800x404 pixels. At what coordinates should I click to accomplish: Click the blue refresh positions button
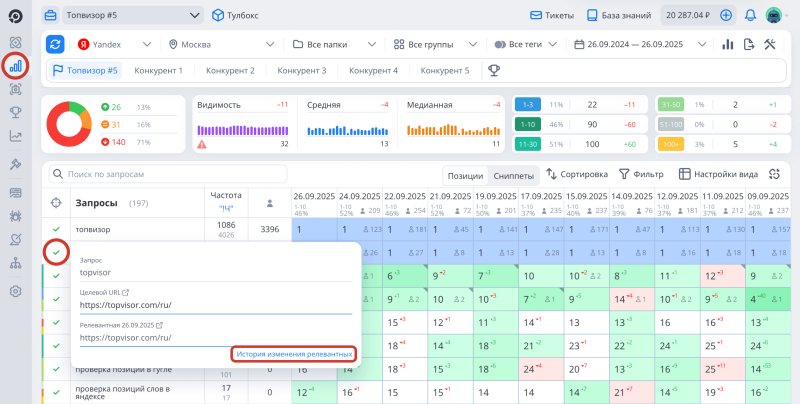[x=55, y=44]
